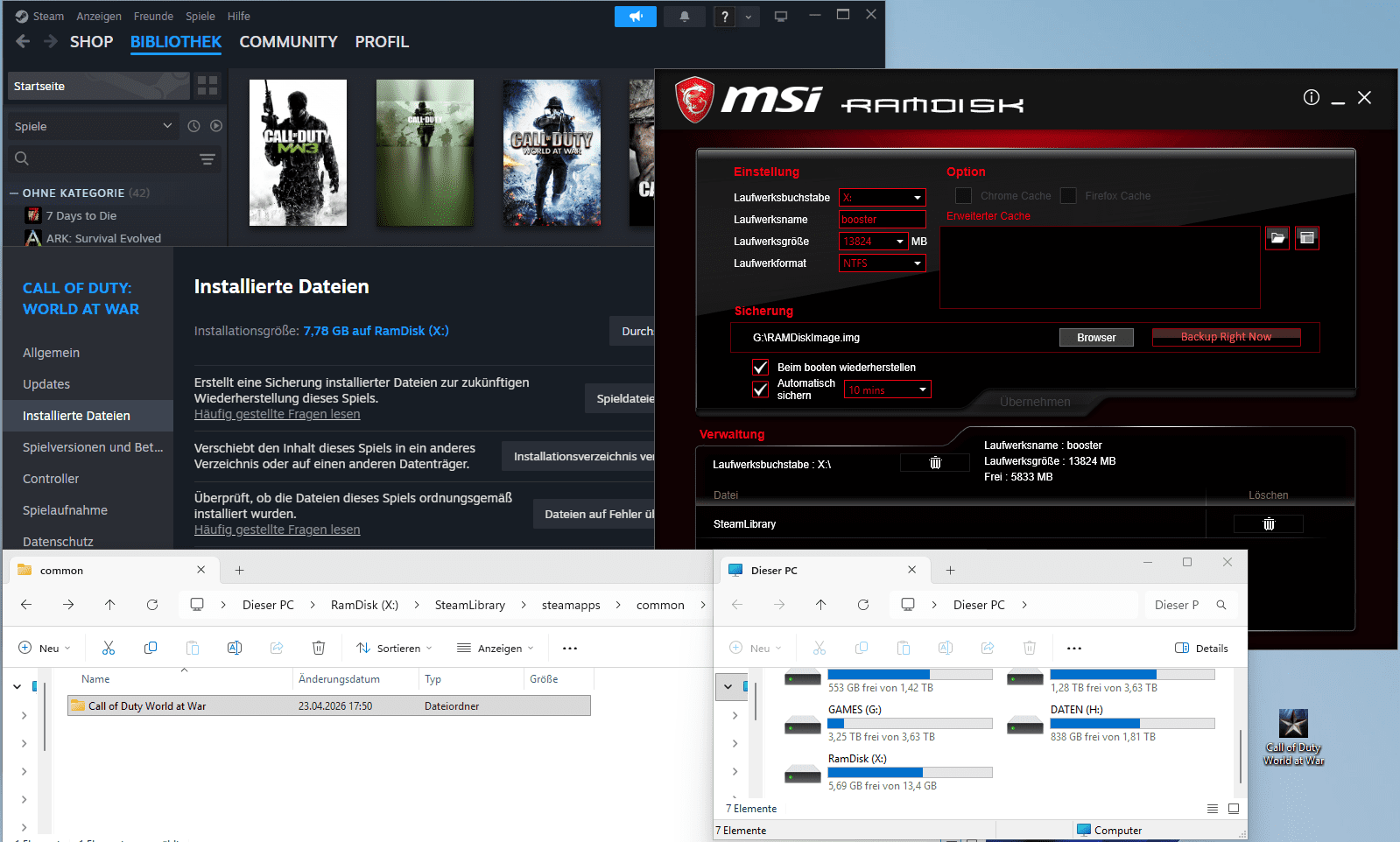Click Startseite home button in Steam library
Image resolution: width=1400 pixels, height=842 pixels.
[98, 86]
